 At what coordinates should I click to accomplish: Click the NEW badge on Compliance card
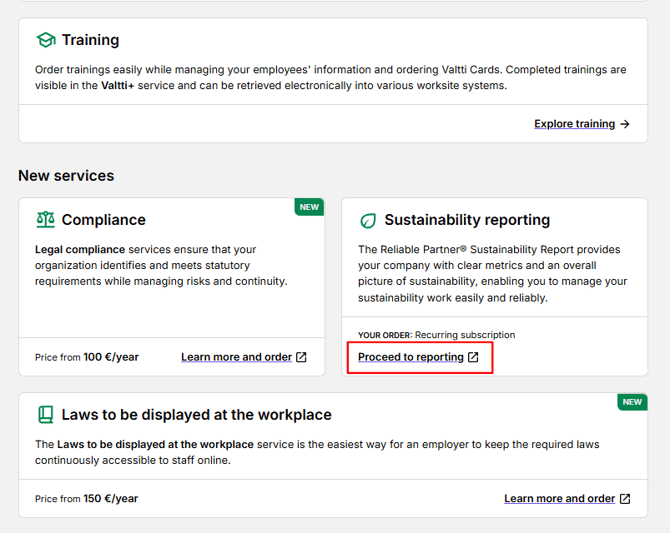pyautogui.click(x=309, y=207)
